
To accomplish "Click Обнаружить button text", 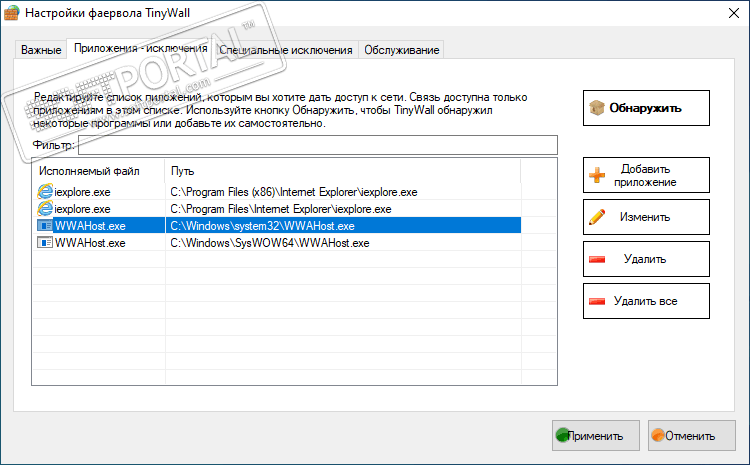I will pos(645,108).
